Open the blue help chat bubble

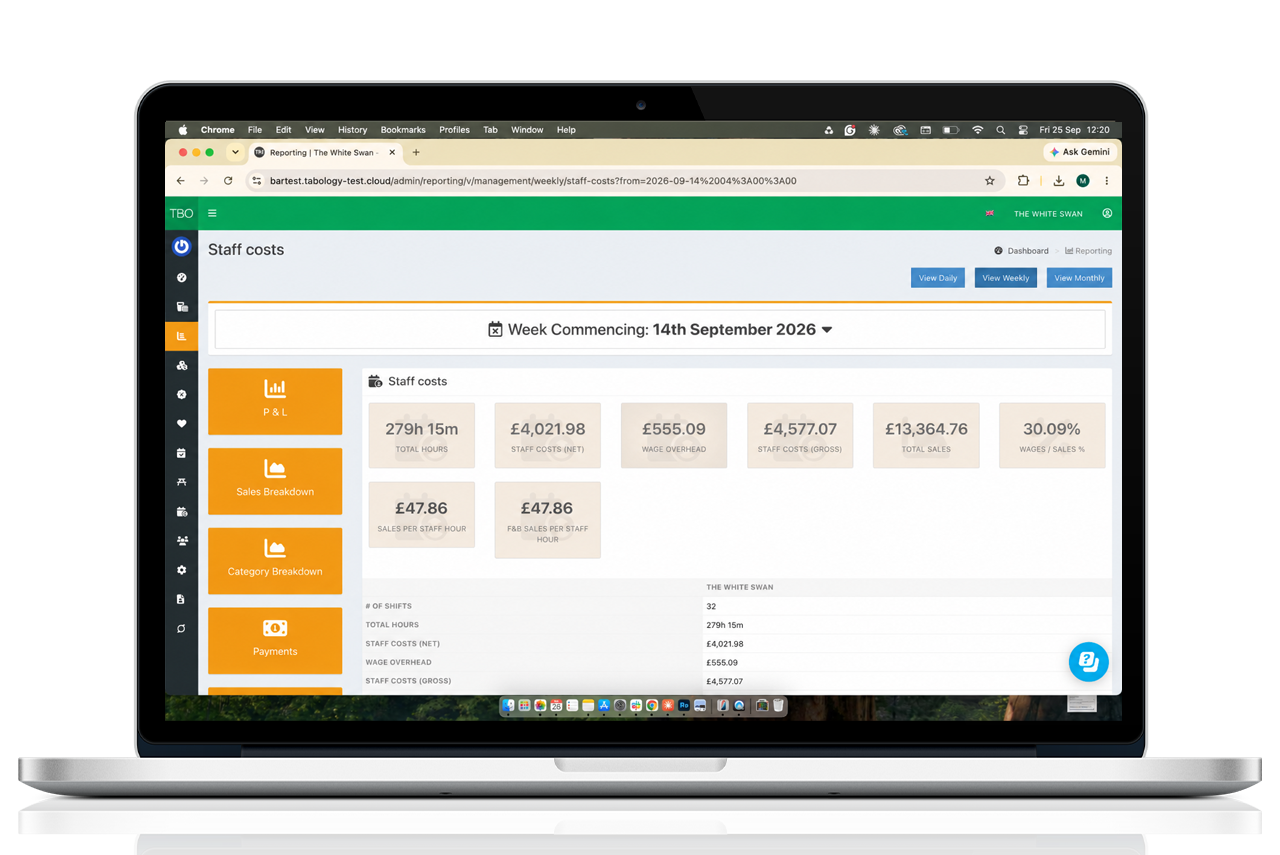[1089, 662]
